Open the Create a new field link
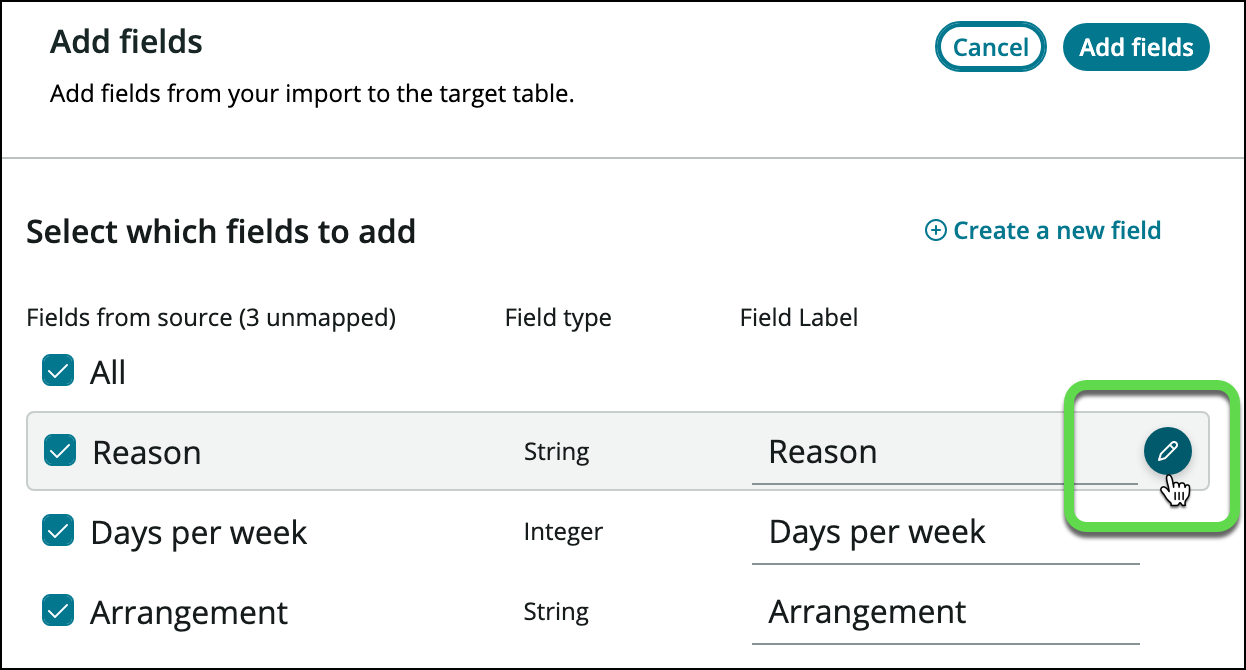This screenshot has width=1246, height=670. (1056, 231)
